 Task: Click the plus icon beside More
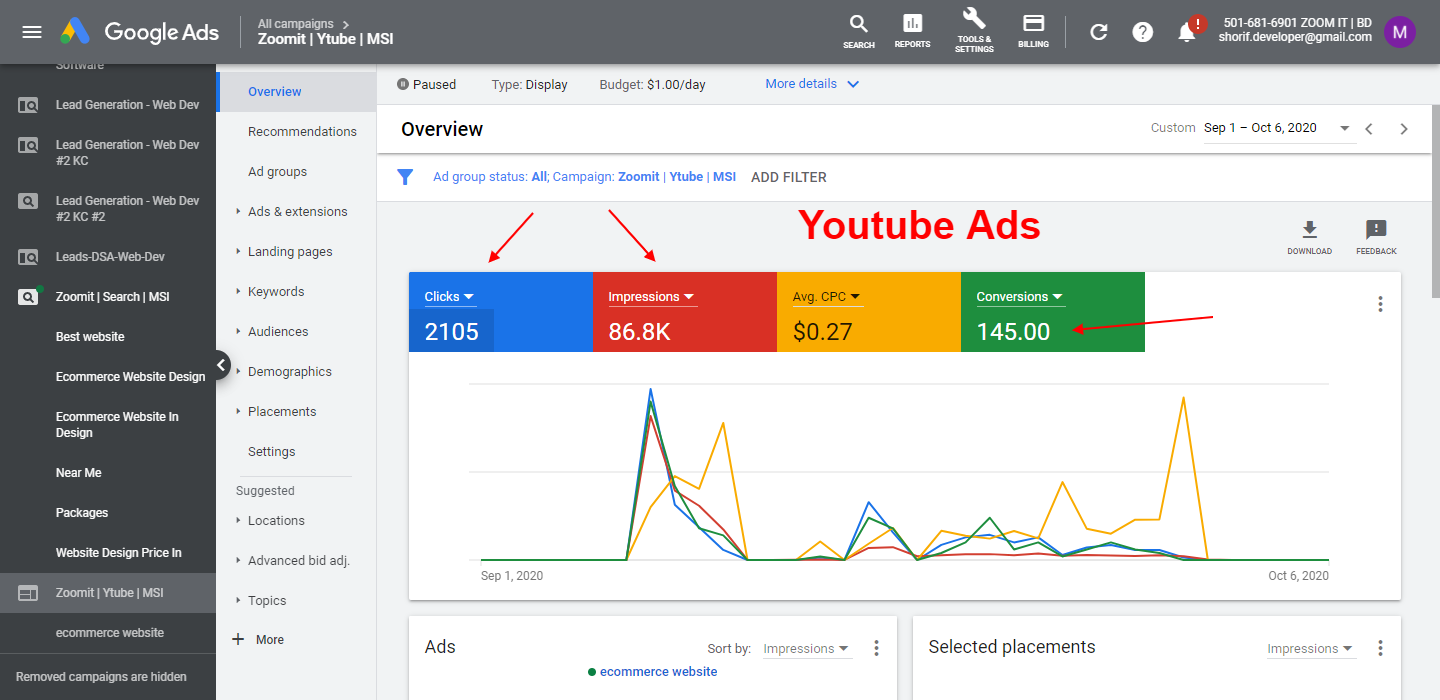click(x=238, y=640)
